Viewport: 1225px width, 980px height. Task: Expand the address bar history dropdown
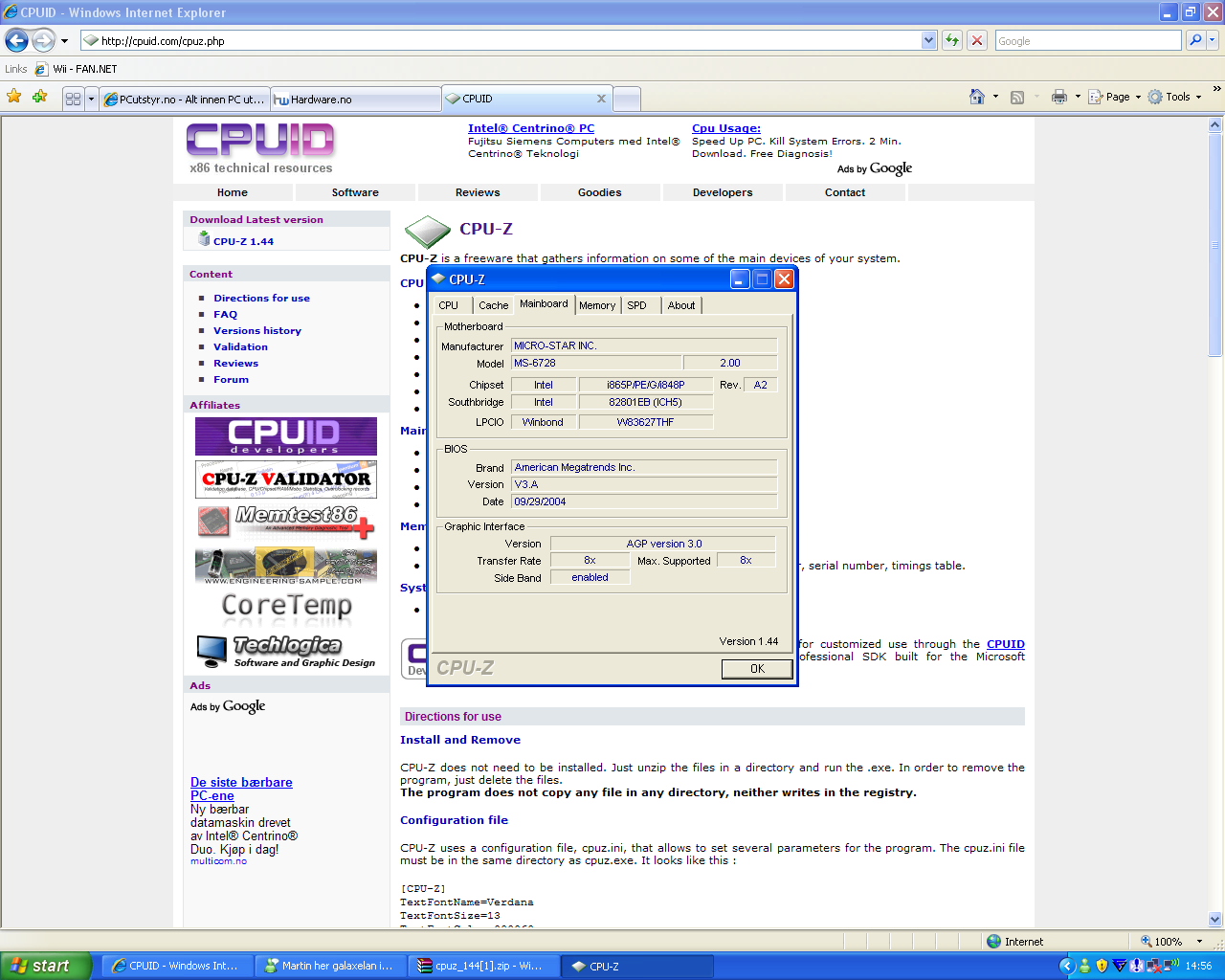point(928,40)
